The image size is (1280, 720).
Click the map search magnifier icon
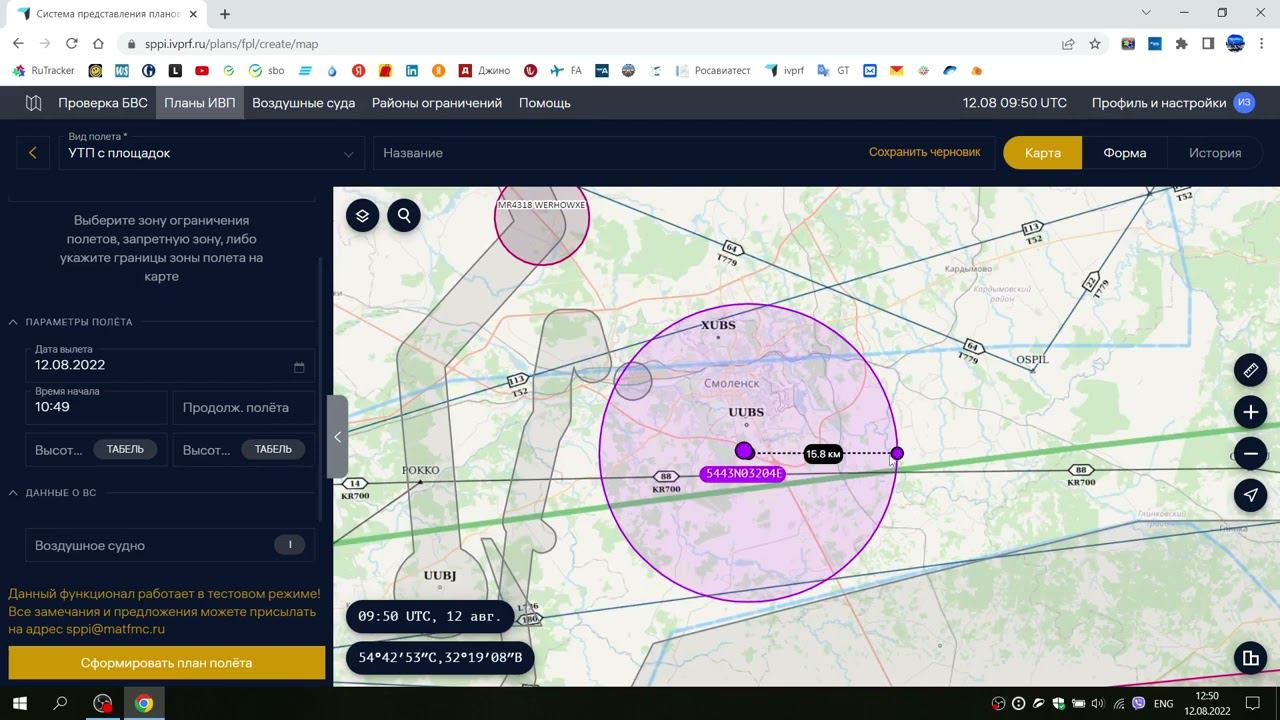tap(404, 215)
